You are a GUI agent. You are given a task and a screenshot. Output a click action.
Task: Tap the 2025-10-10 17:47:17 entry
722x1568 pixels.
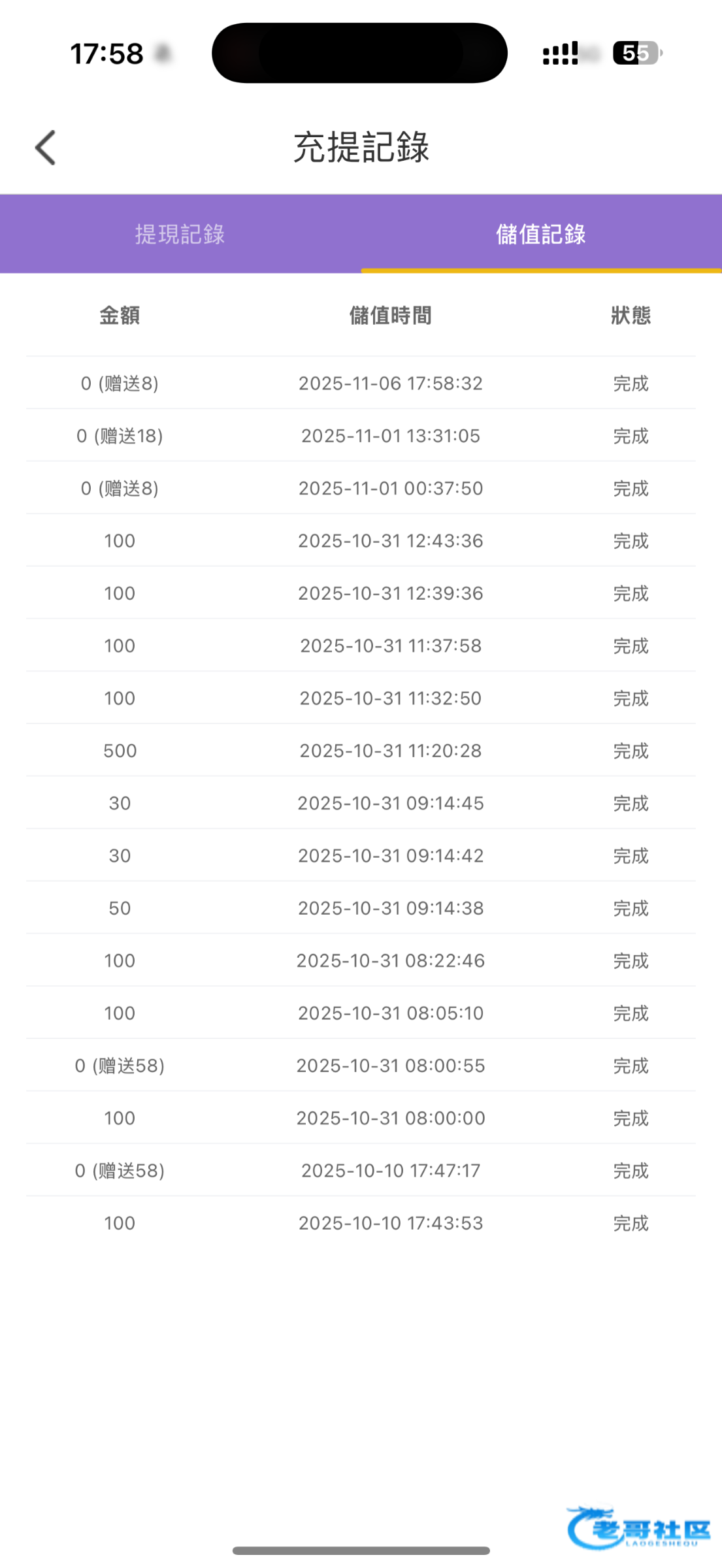coord(390,1171)
